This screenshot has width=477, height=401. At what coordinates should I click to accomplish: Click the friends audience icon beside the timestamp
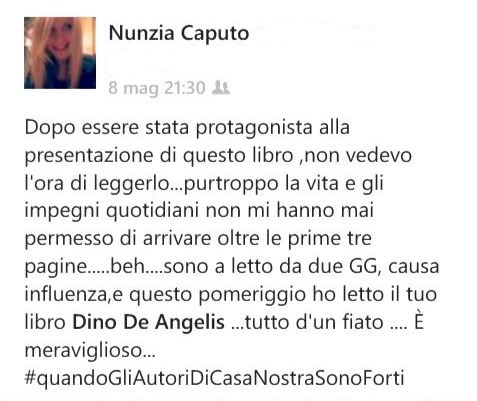coord(221,88)
